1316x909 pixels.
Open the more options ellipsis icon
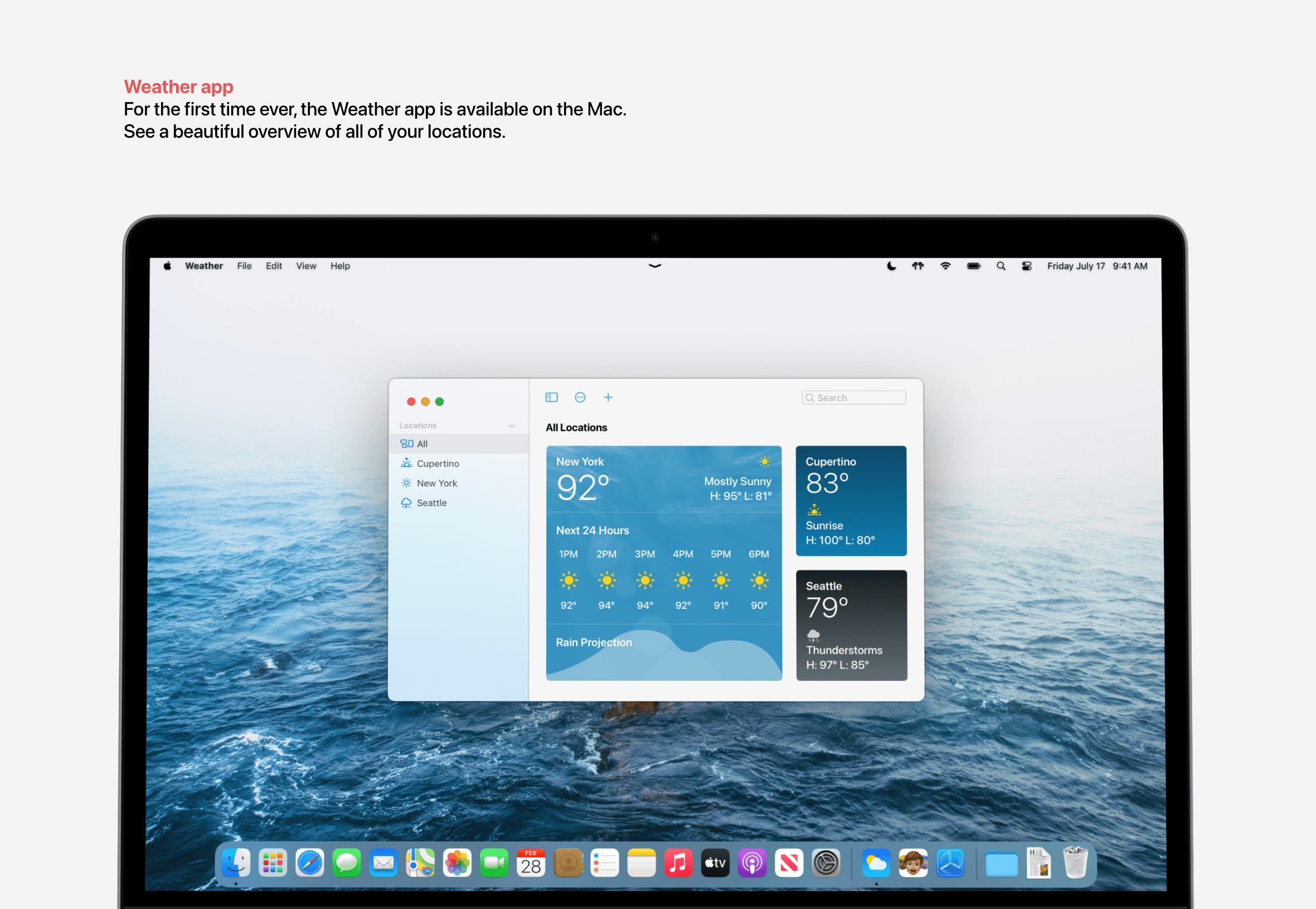[580, 397]
